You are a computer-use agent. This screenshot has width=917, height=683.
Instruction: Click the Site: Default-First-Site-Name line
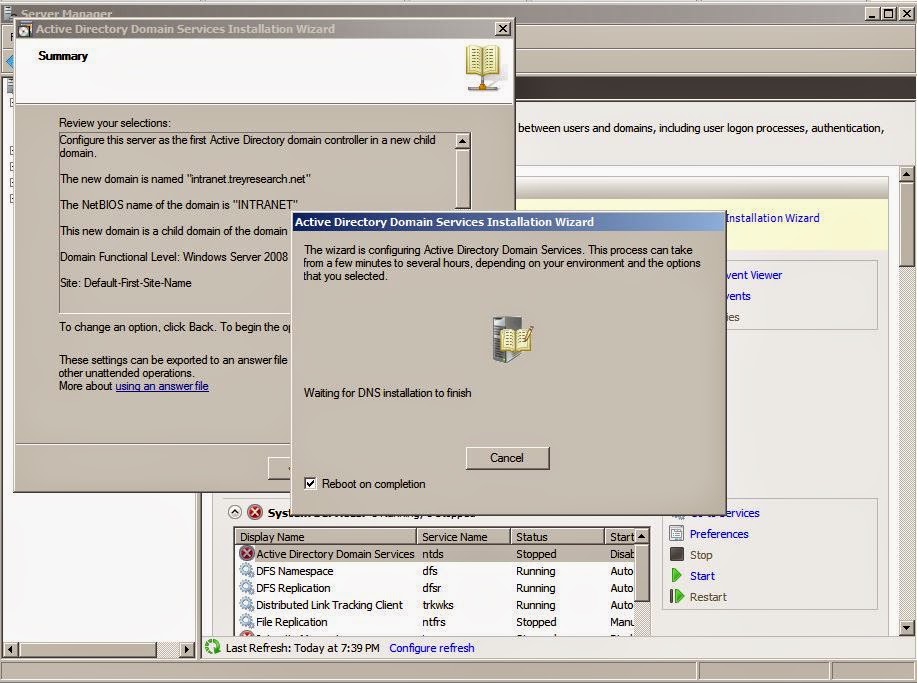coord(126,283)
